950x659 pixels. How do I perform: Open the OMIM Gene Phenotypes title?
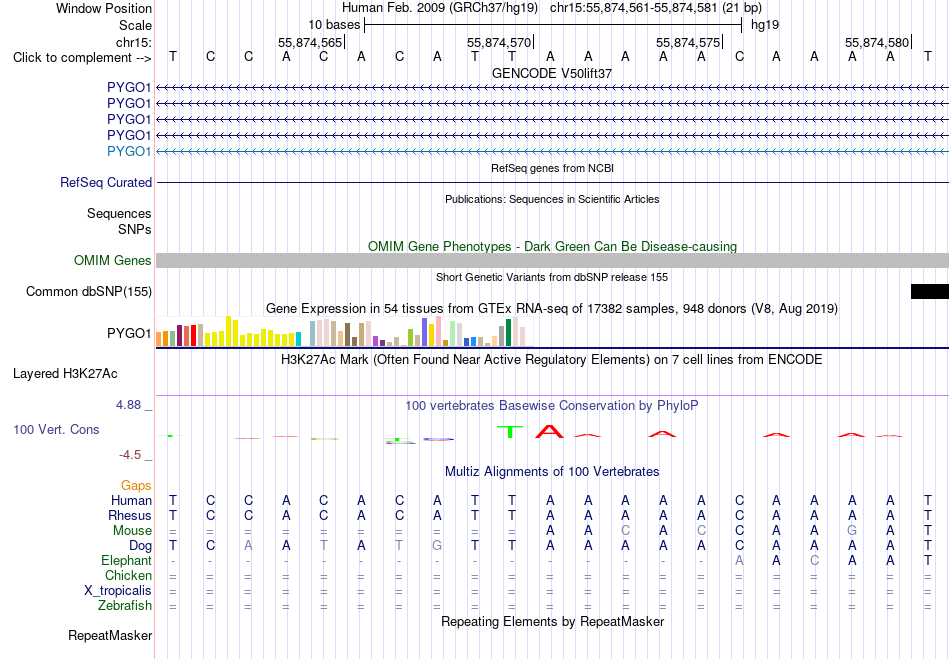coord(552,247)
